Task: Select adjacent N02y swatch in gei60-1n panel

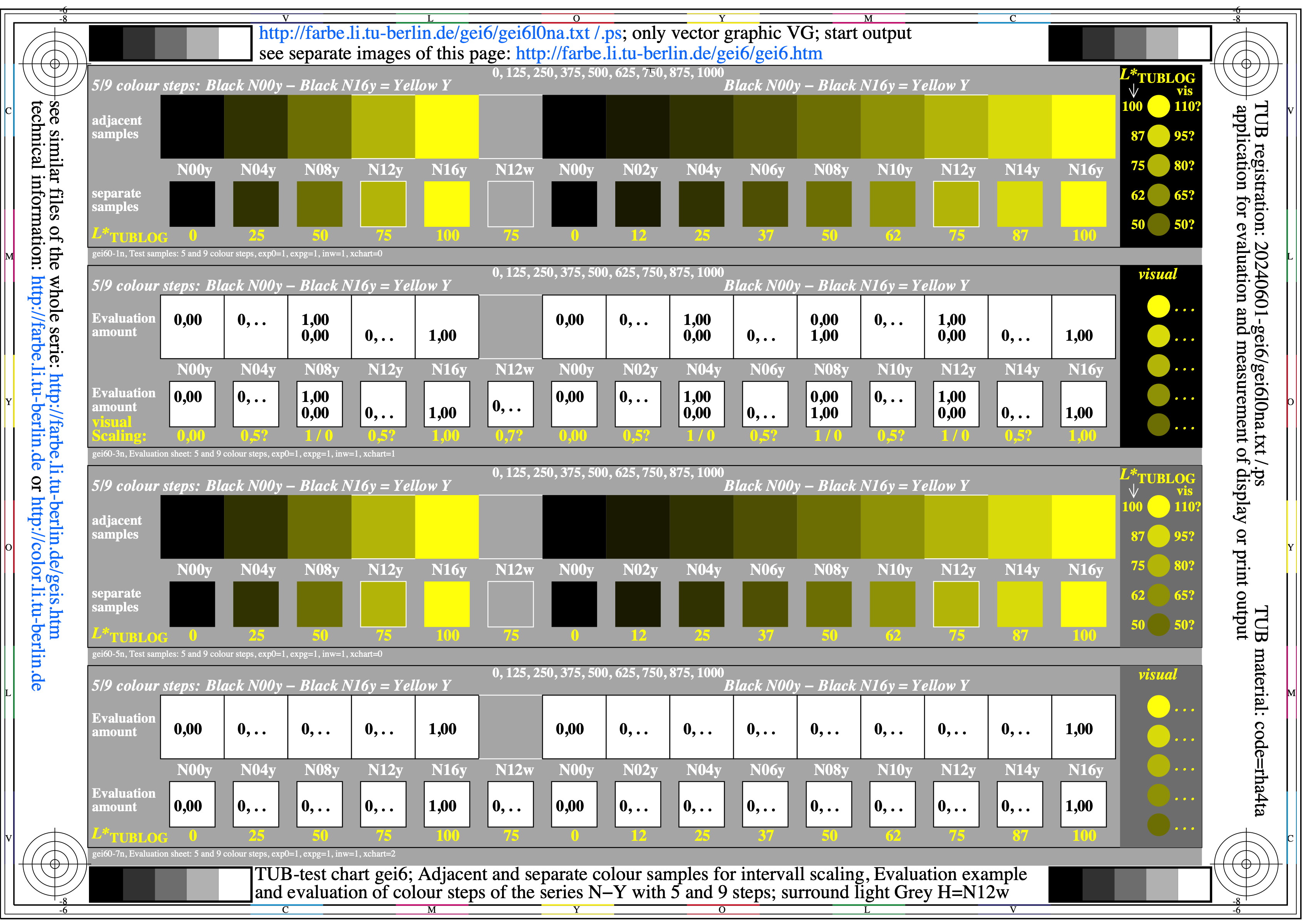Action: (x=638, y=127)
